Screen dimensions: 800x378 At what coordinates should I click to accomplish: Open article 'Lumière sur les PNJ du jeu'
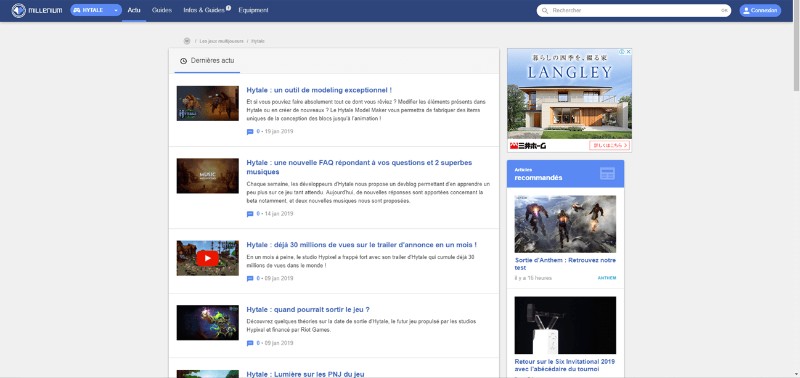[305, 374]
